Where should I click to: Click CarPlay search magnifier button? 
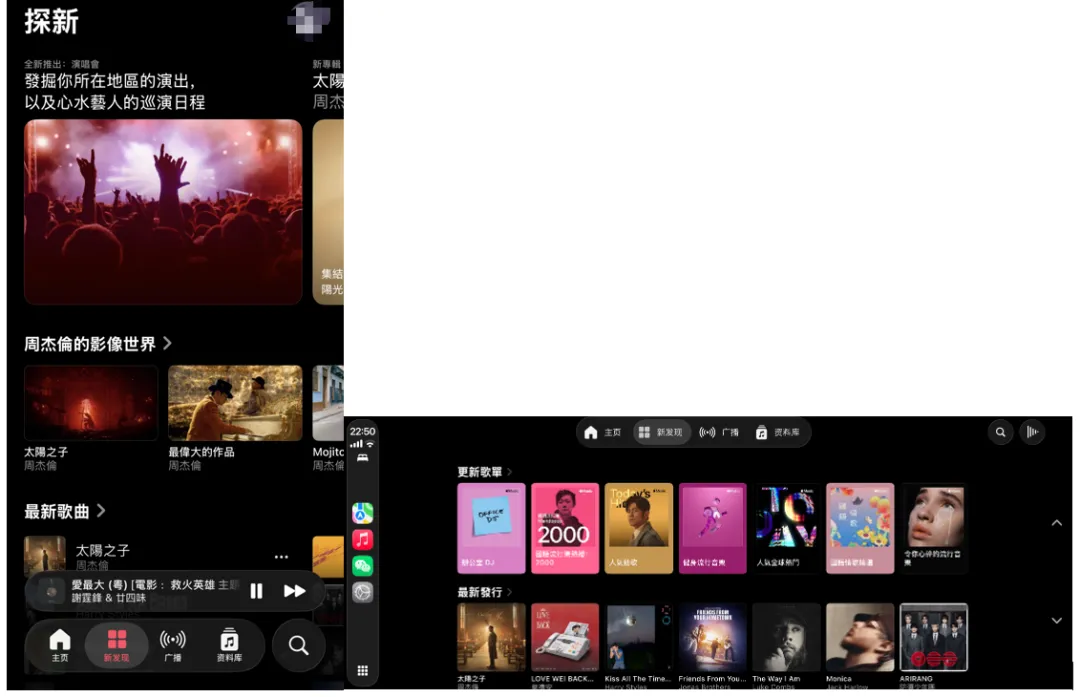tap(1000, 433)
